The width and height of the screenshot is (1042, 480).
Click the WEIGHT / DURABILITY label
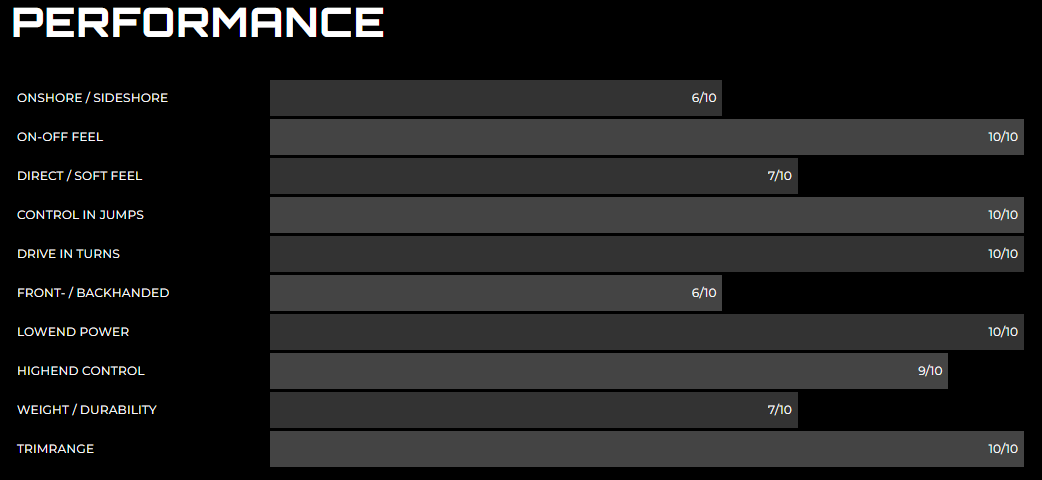click(x=87, y=410)
